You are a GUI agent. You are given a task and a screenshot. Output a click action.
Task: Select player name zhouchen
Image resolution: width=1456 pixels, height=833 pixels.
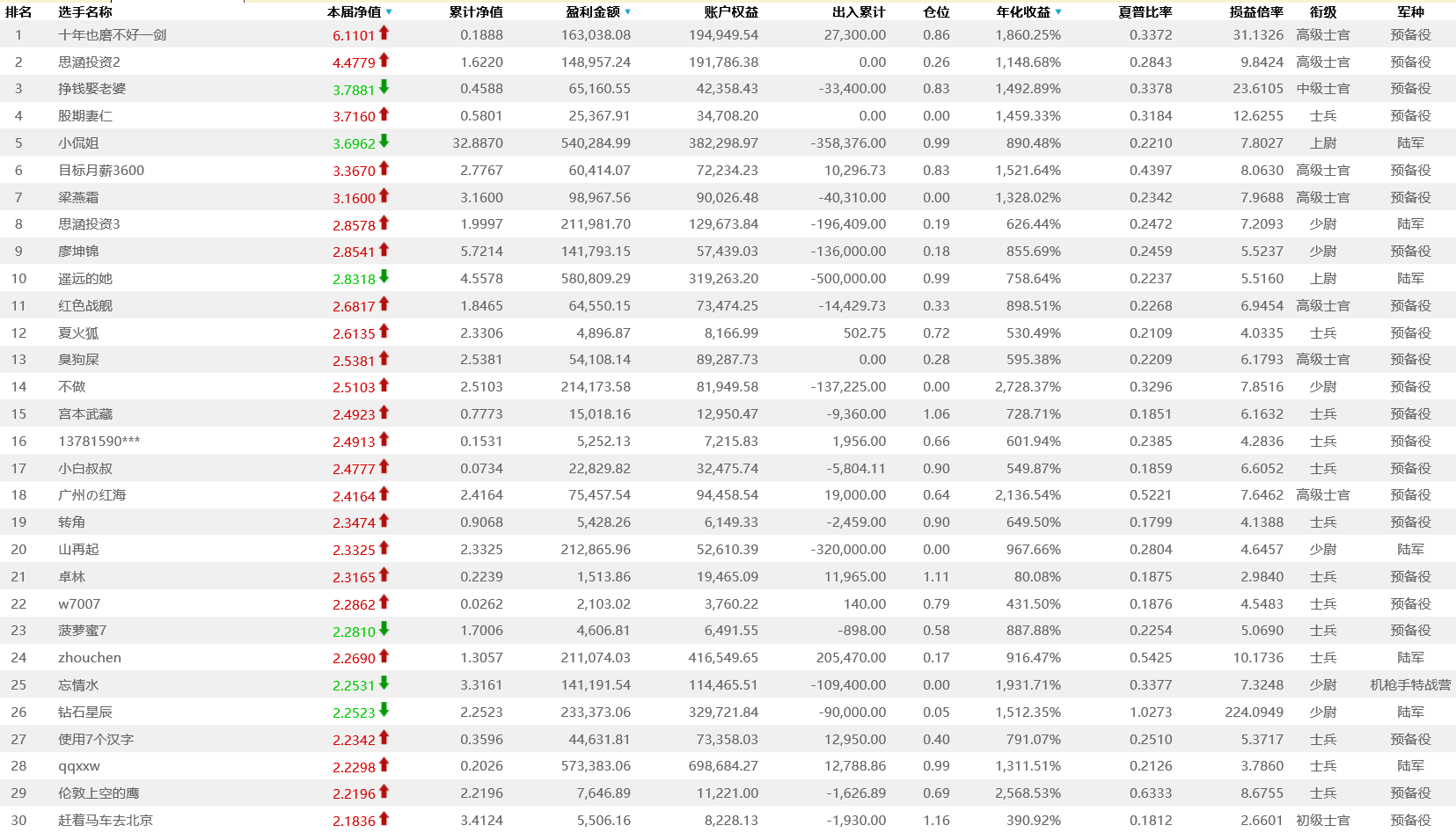pos(90,658)
